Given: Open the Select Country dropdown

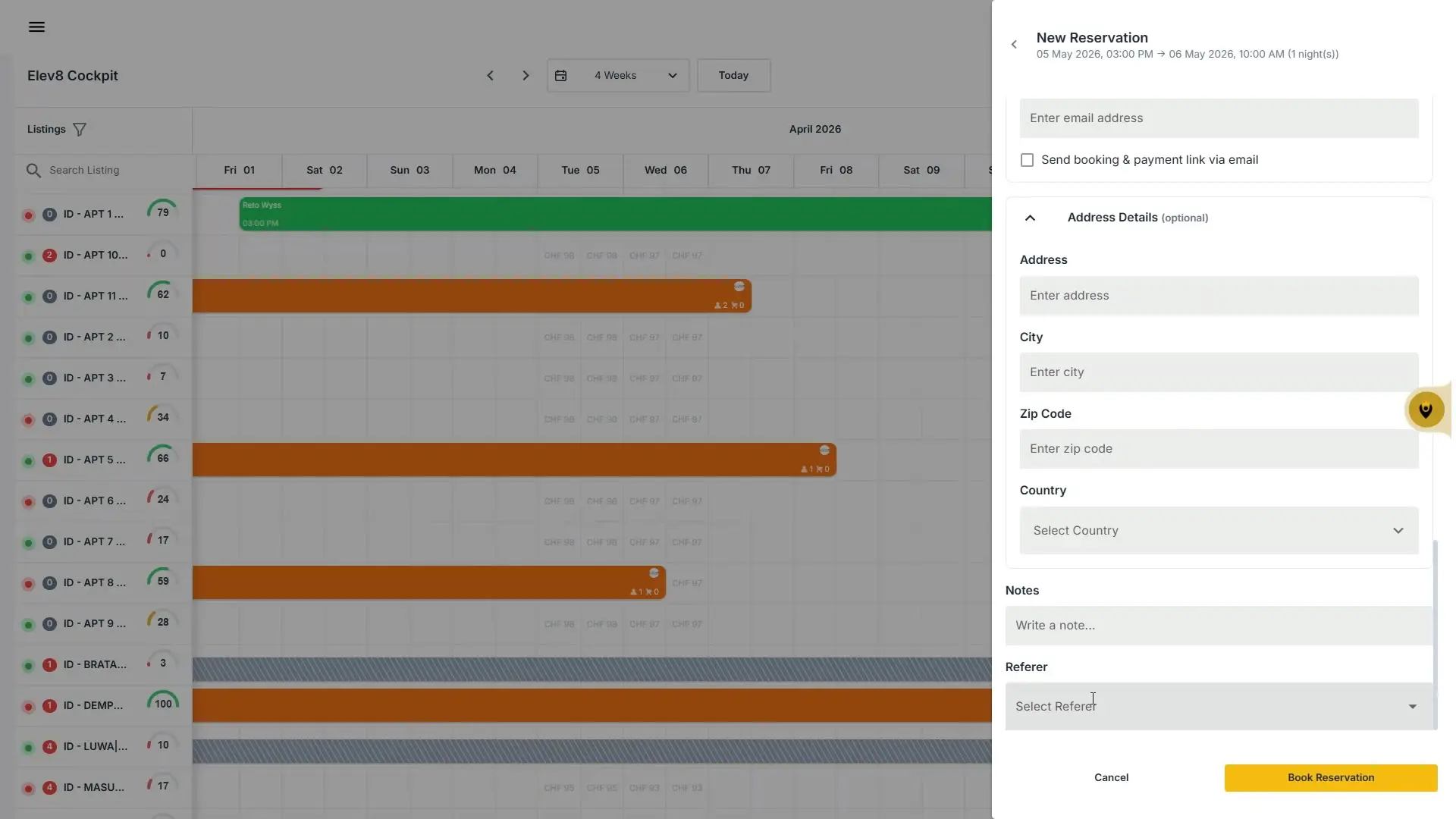Looking at the screenshot, I should click(1219, 531).
